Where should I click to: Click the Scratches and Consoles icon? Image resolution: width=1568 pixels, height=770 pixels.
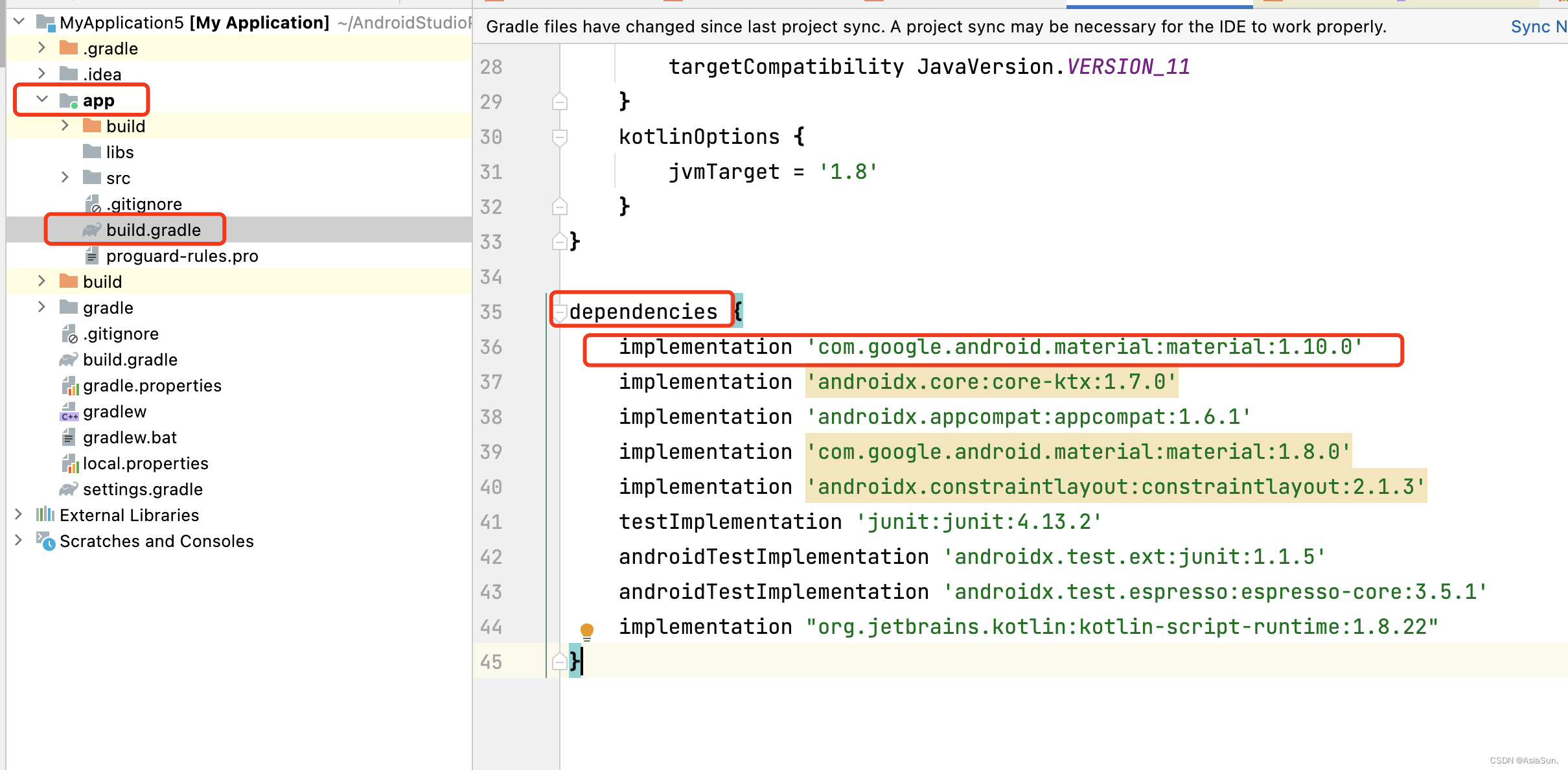click(46, 541)
